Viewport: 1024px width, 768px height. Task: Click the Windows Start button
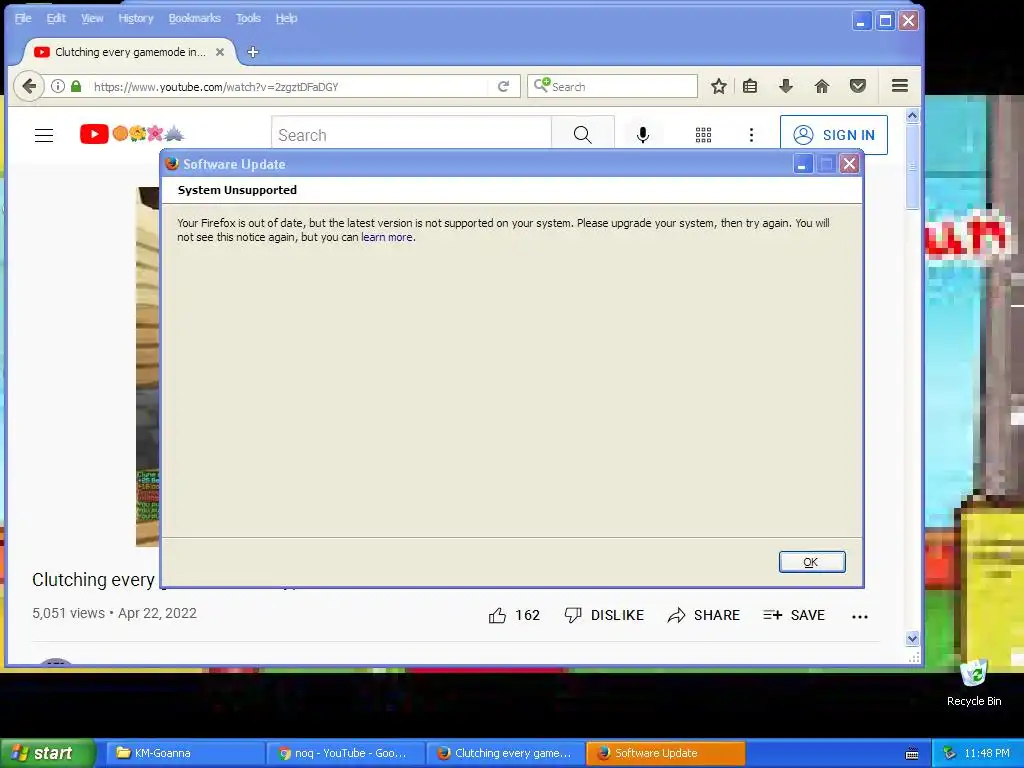(48, 753)
